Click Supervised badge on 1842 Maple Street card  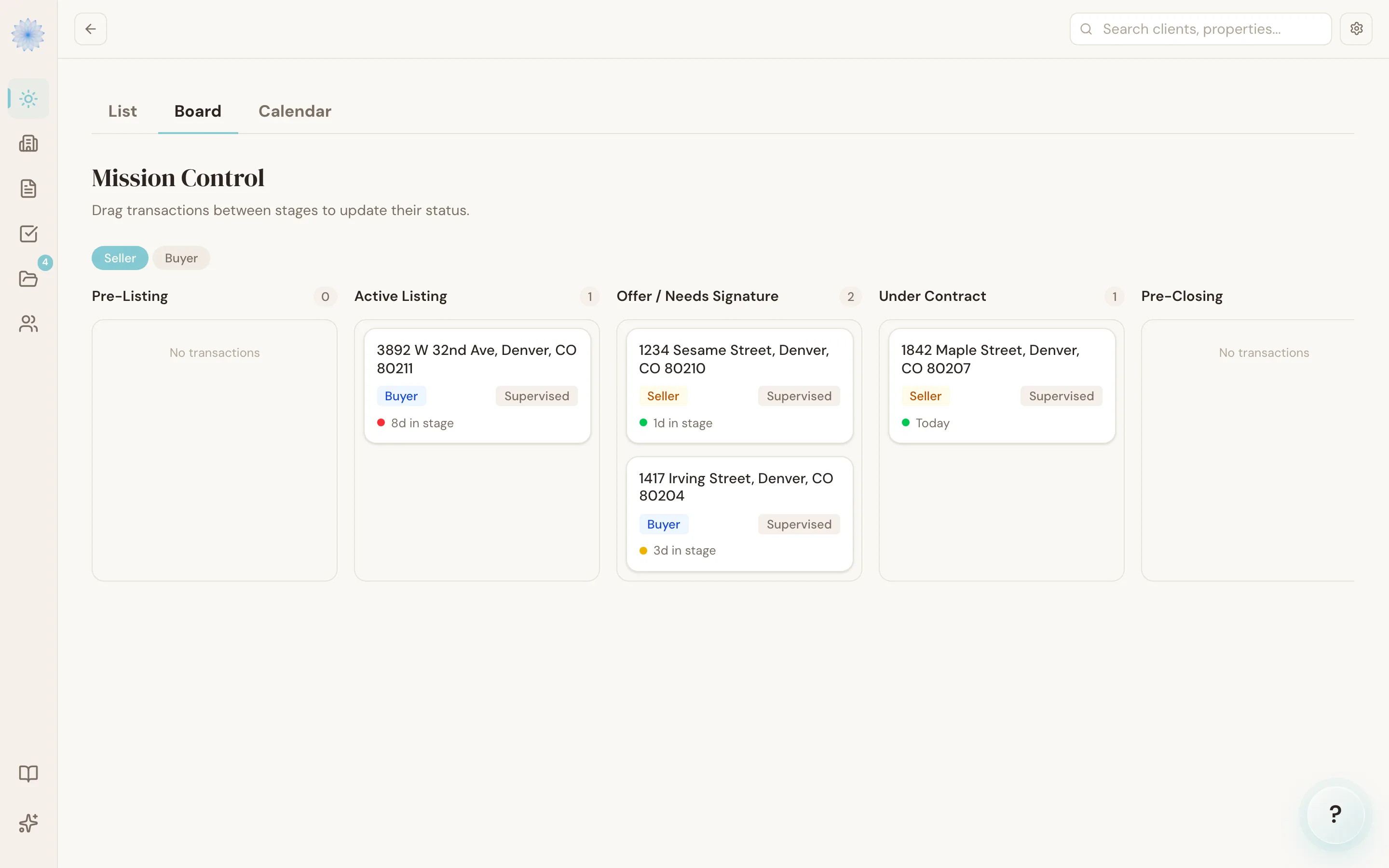point(1061,396)
